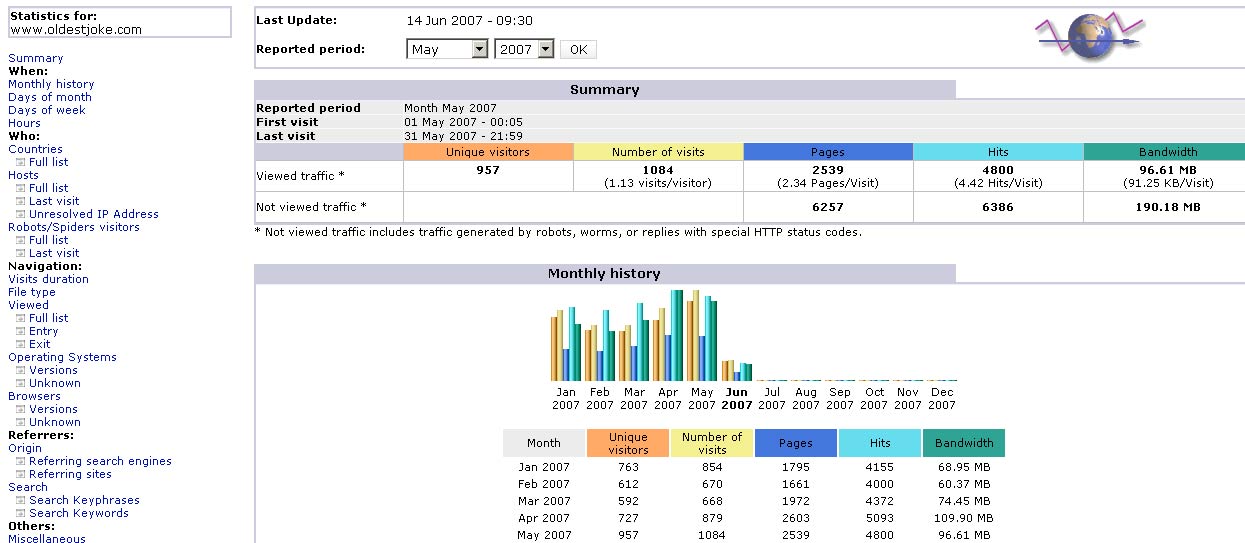
Task: Go to Monthly history in sidebar
Action: coord(51,84)
